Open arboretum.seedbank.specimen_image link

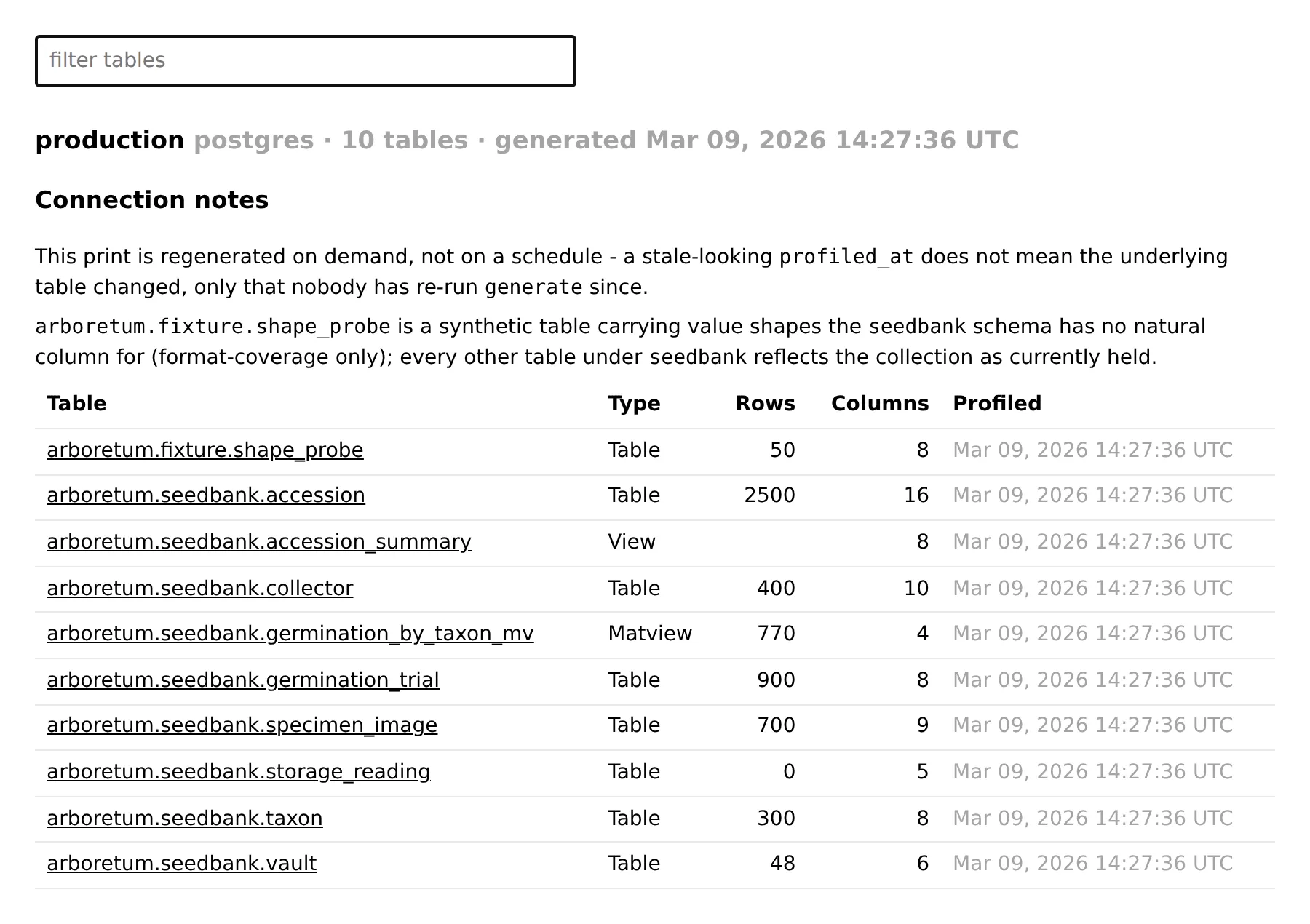[x=242, y=725]
